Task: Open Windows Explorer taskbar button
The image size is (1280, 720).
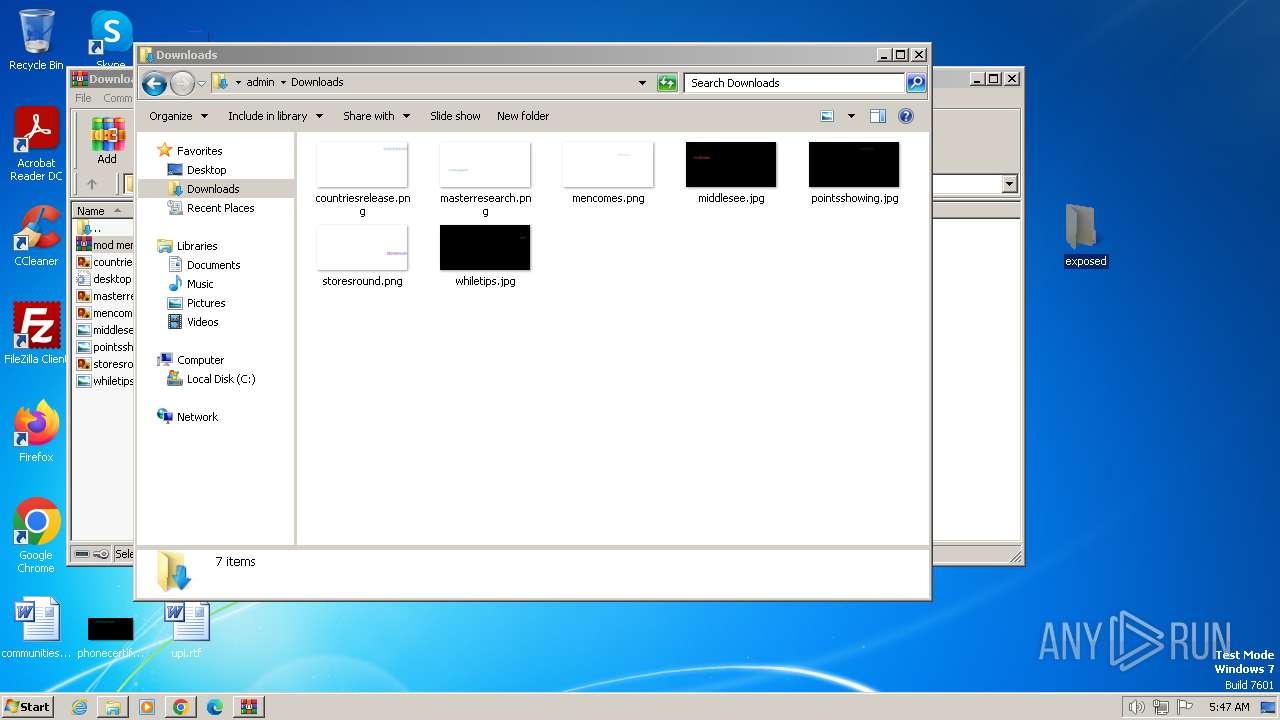Action: (113, 707)
